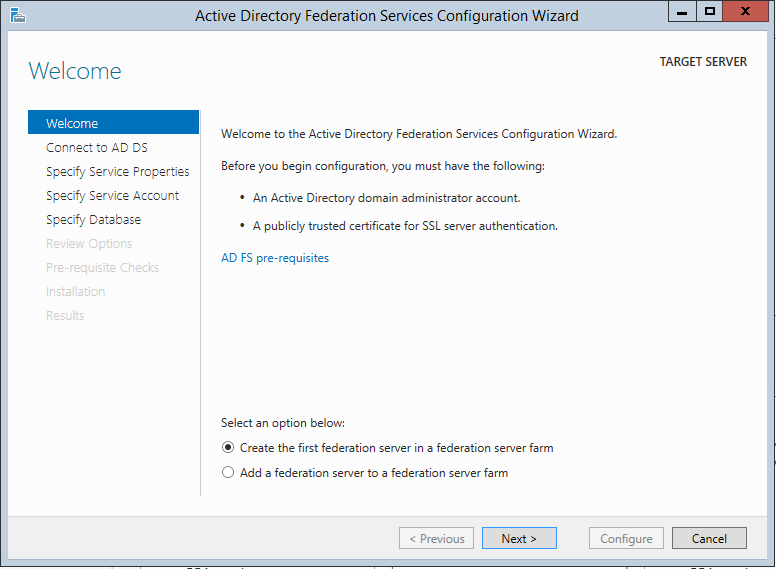Select 'Create the first federation server' option
776x569 pixels.
click(x=229, y=448)
